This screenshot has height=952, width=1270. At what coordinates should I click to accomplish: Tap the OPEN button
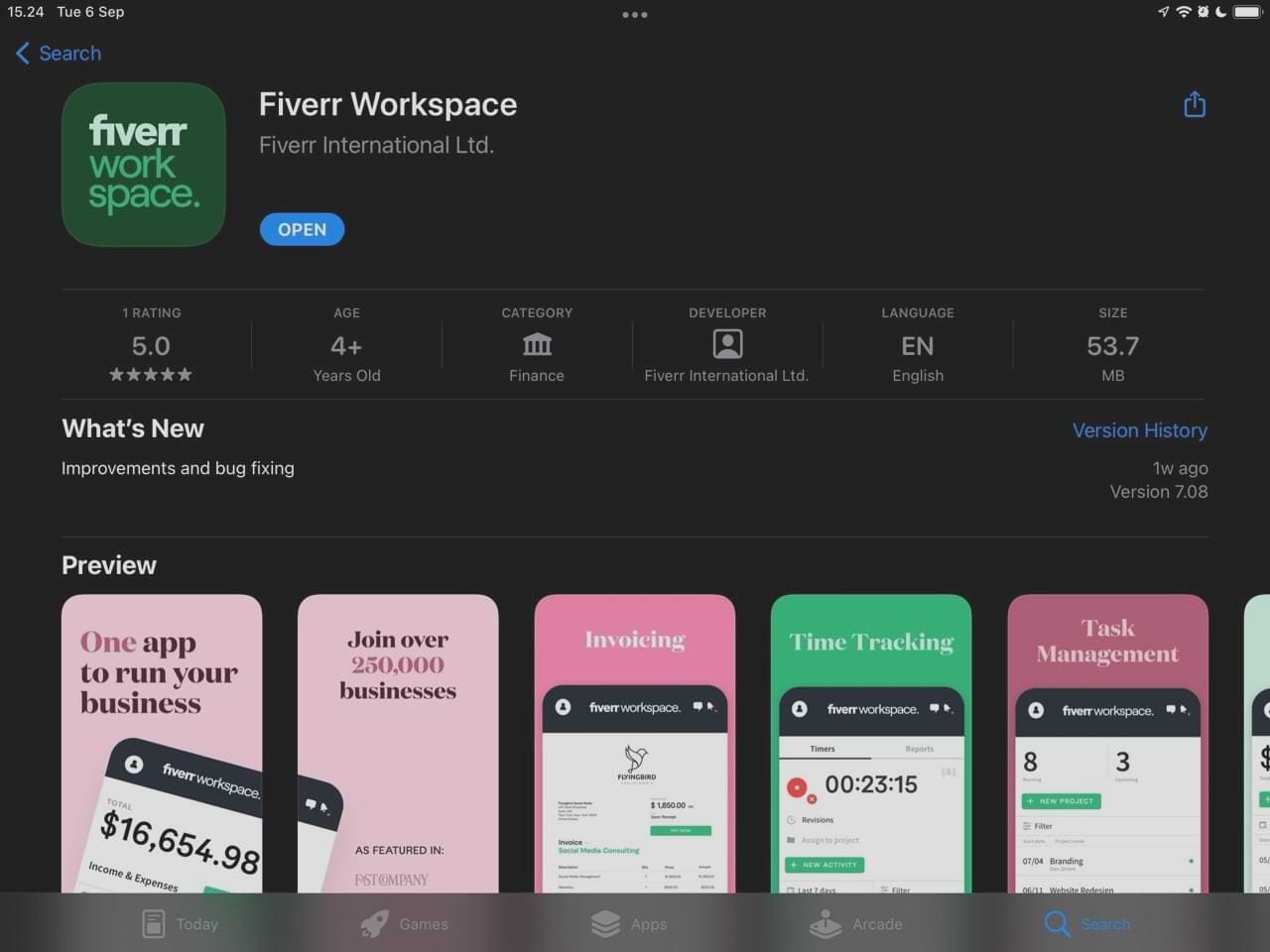pos(302,229)
